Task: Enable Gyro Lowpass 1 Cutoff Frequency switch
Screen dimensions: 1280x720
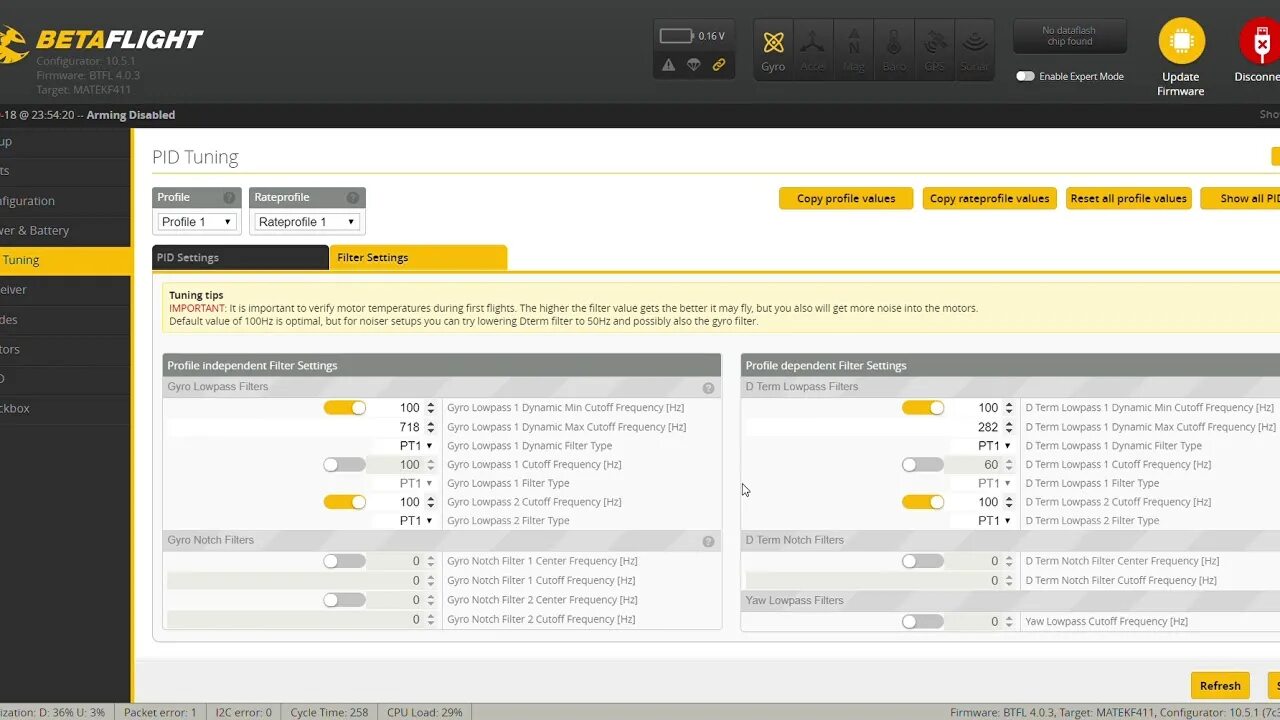Action: (x=345, y=465)
